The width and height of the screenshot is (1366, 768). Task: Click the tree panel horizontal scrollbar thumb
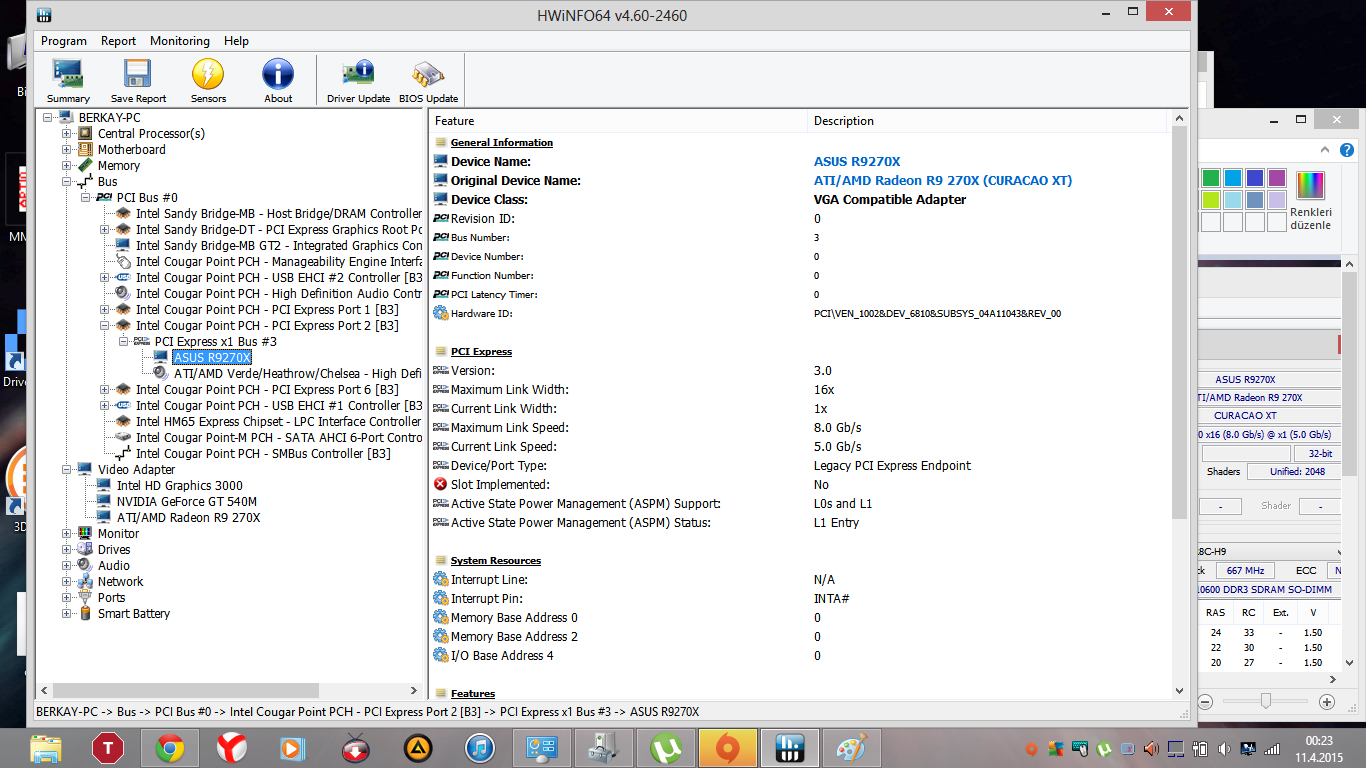pos(186,690)
